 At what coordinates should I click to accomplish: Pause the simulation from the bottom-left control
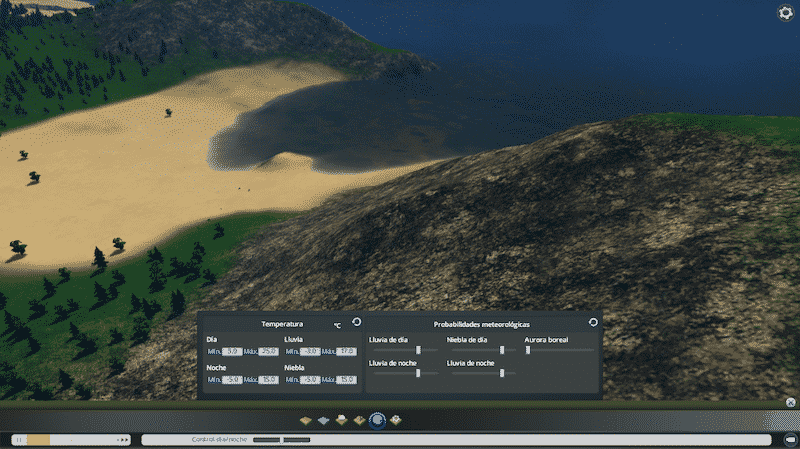pos(18,439)
